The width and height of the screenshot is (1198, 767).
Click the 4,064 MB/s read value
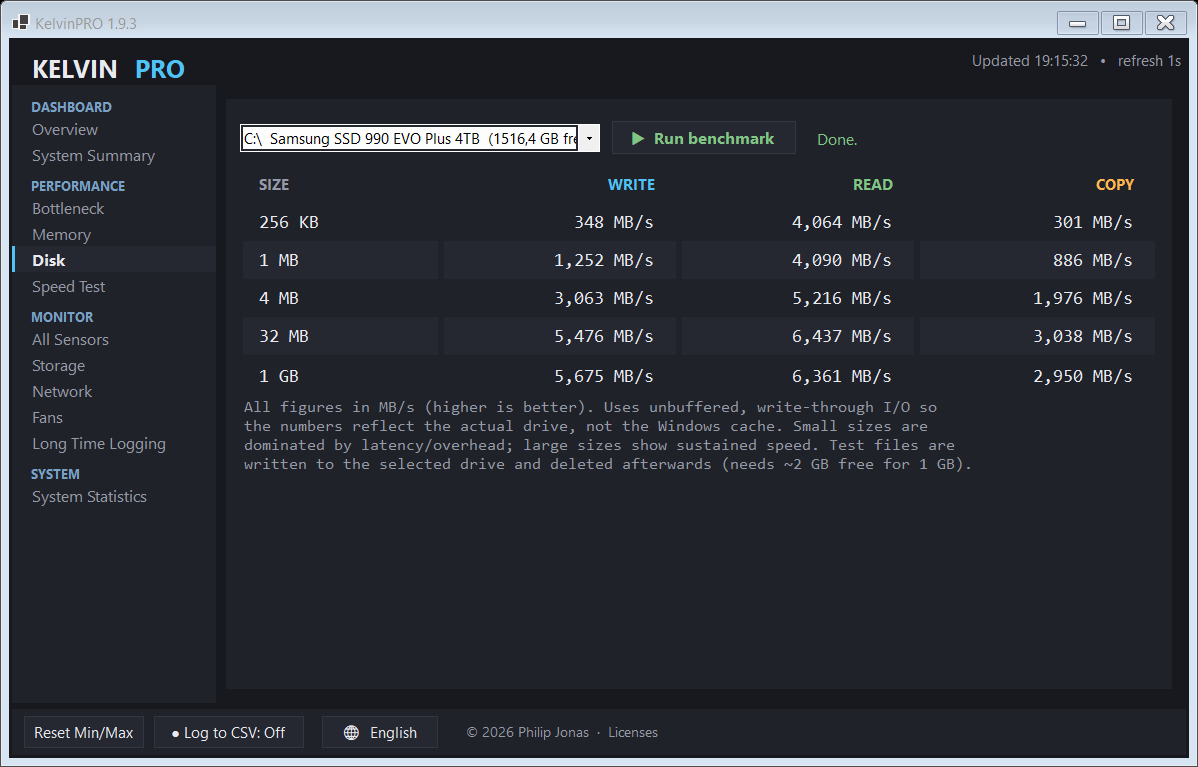(841, 222)
